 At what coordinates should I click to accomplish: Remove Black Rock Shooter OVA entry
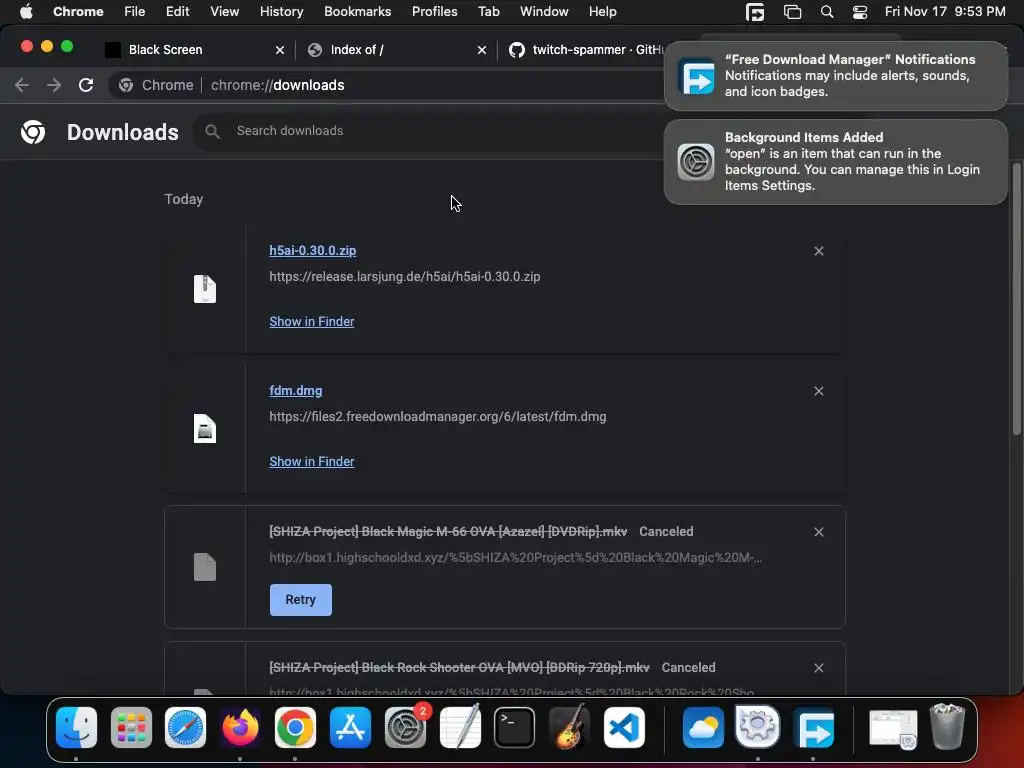coord(818,668)
